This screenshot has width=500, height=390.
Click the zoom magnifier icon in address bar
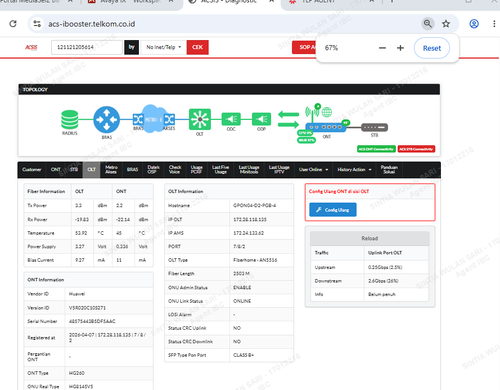[428, 24]
